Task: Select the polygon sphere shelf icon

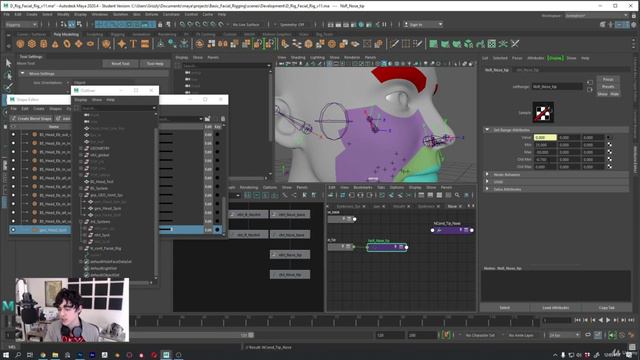Action: 20,44
